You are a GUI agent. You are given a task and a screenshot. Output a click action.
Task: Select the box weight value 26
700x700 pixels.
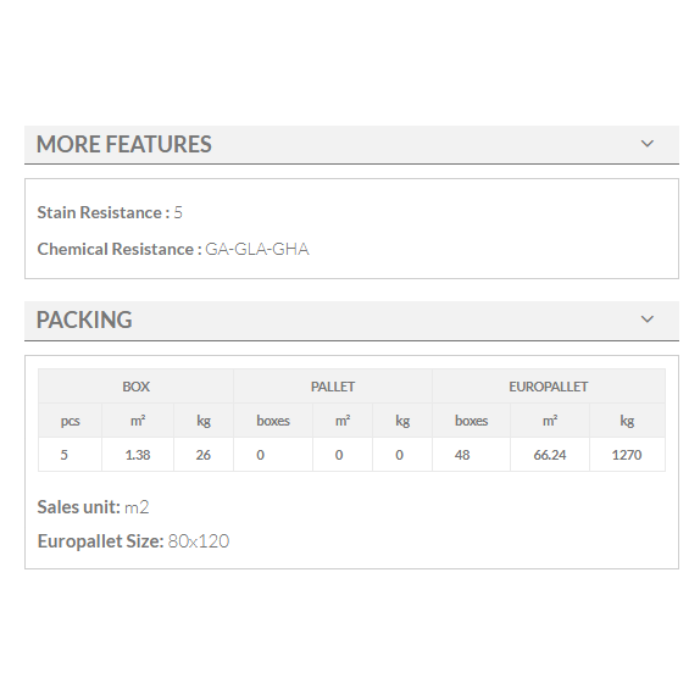[203, 455]
